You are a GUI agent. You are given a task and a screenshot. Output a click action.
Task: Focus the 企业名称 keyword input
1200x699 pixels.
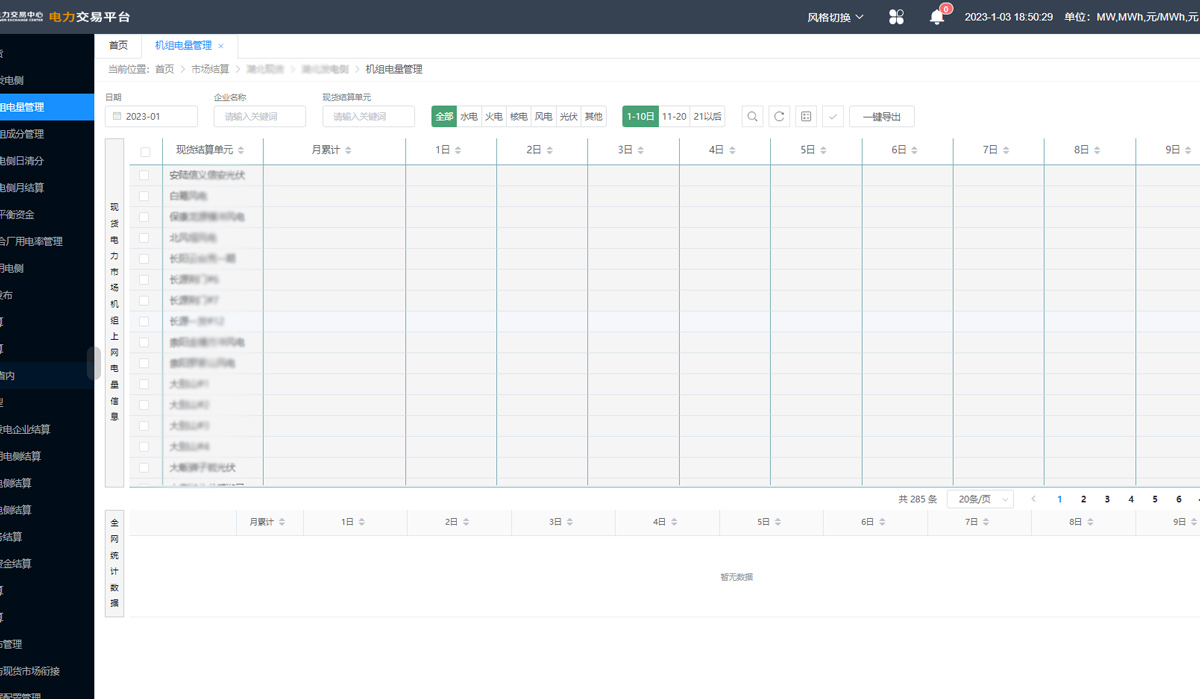click(x=260, y=116)
